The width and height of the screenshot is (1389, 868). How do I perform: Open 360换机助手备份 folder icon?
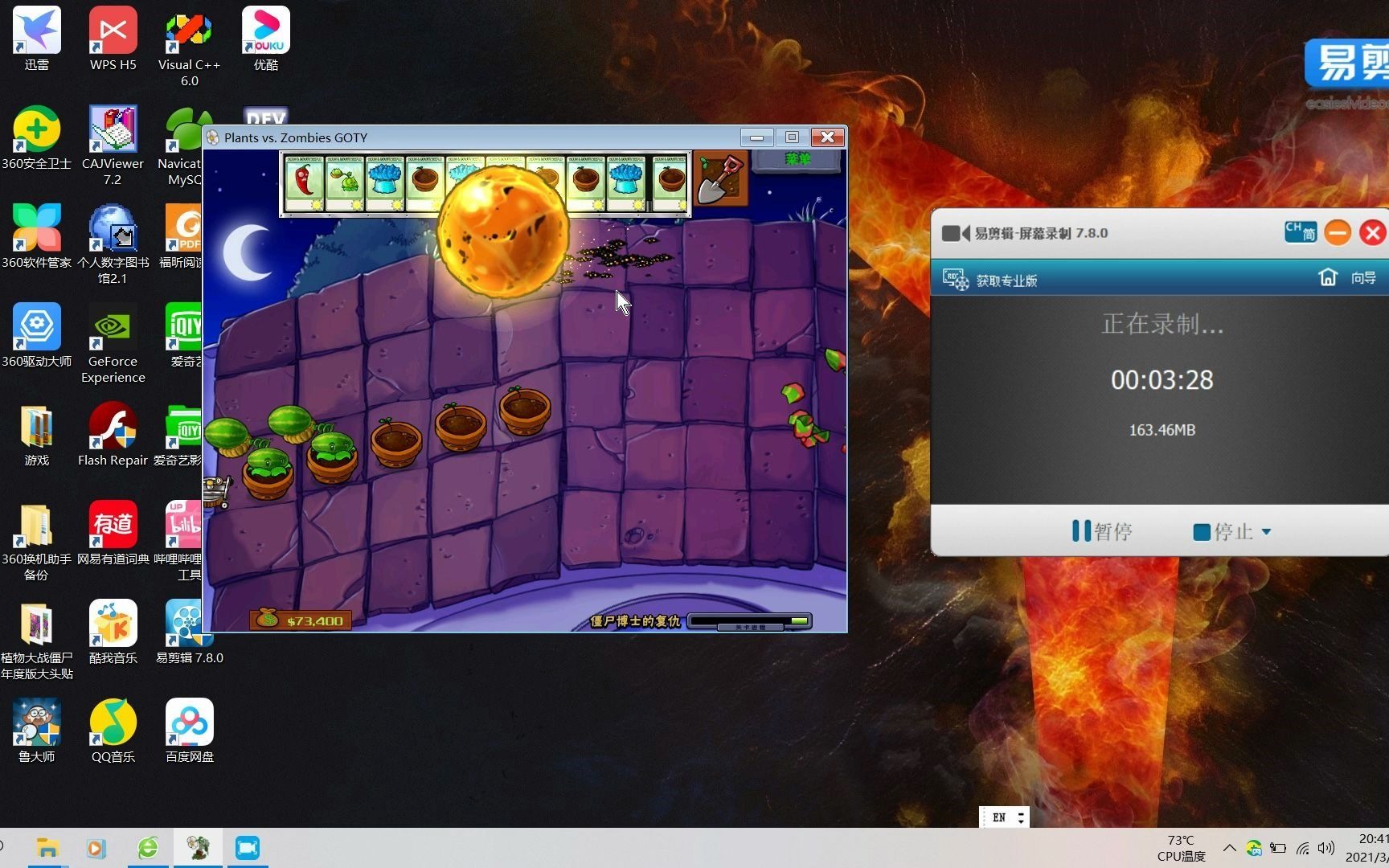(37, 542)
